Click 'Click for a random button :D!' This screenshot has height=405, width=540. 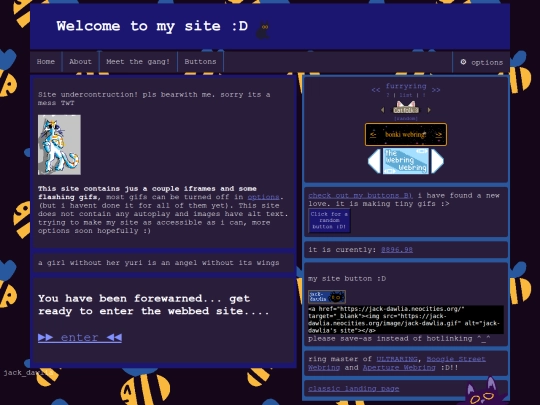coord(329,220)
